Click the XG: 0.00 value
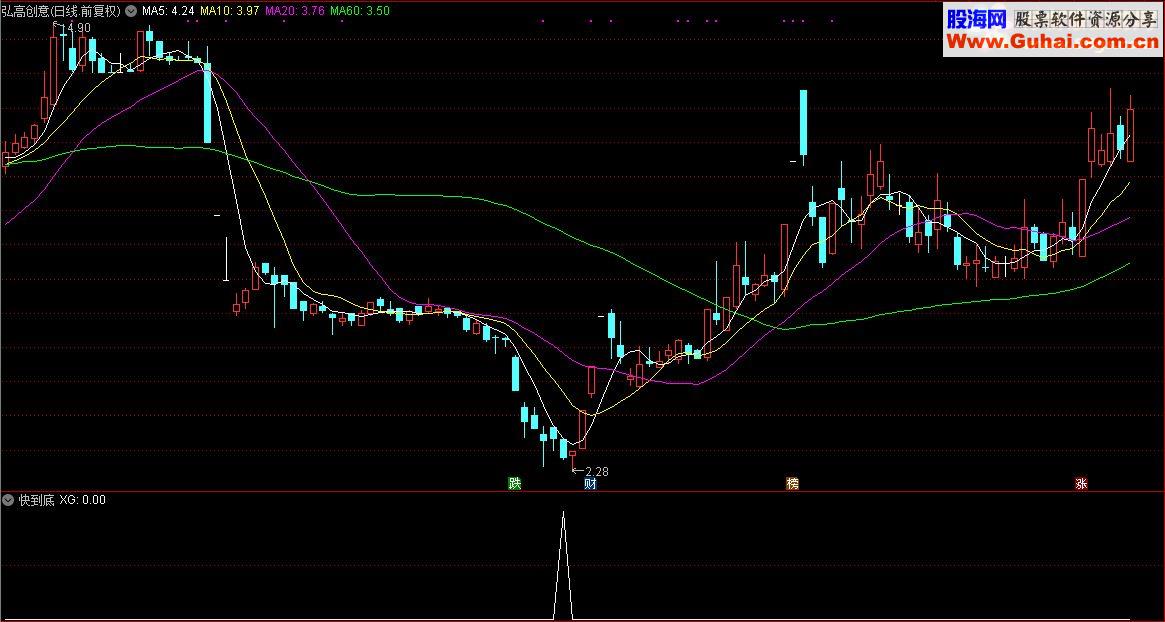The width and height of the screenshot is (1165, 622). [82, 499]
